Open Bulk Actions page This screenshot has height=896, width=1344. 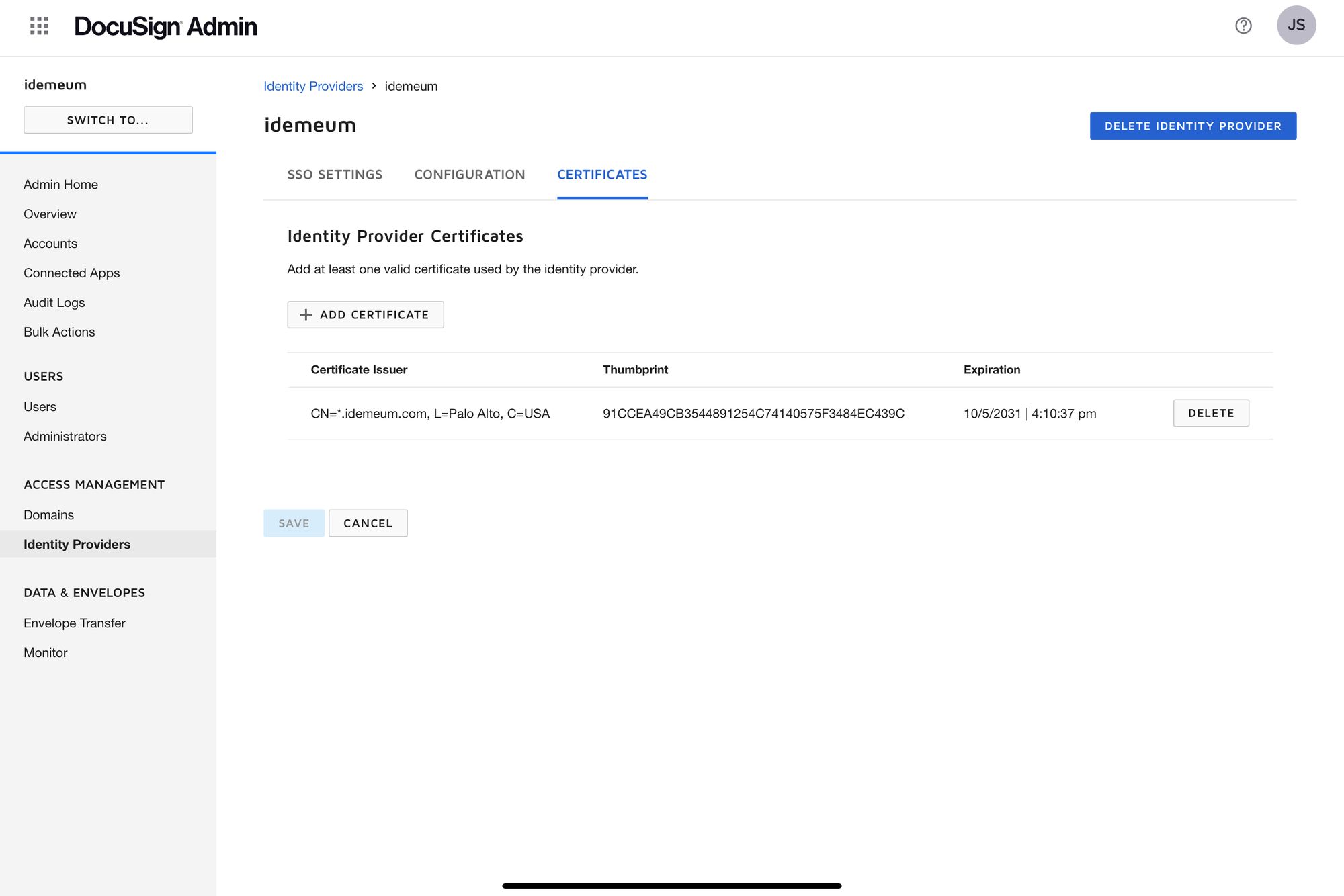click(59, 332)
